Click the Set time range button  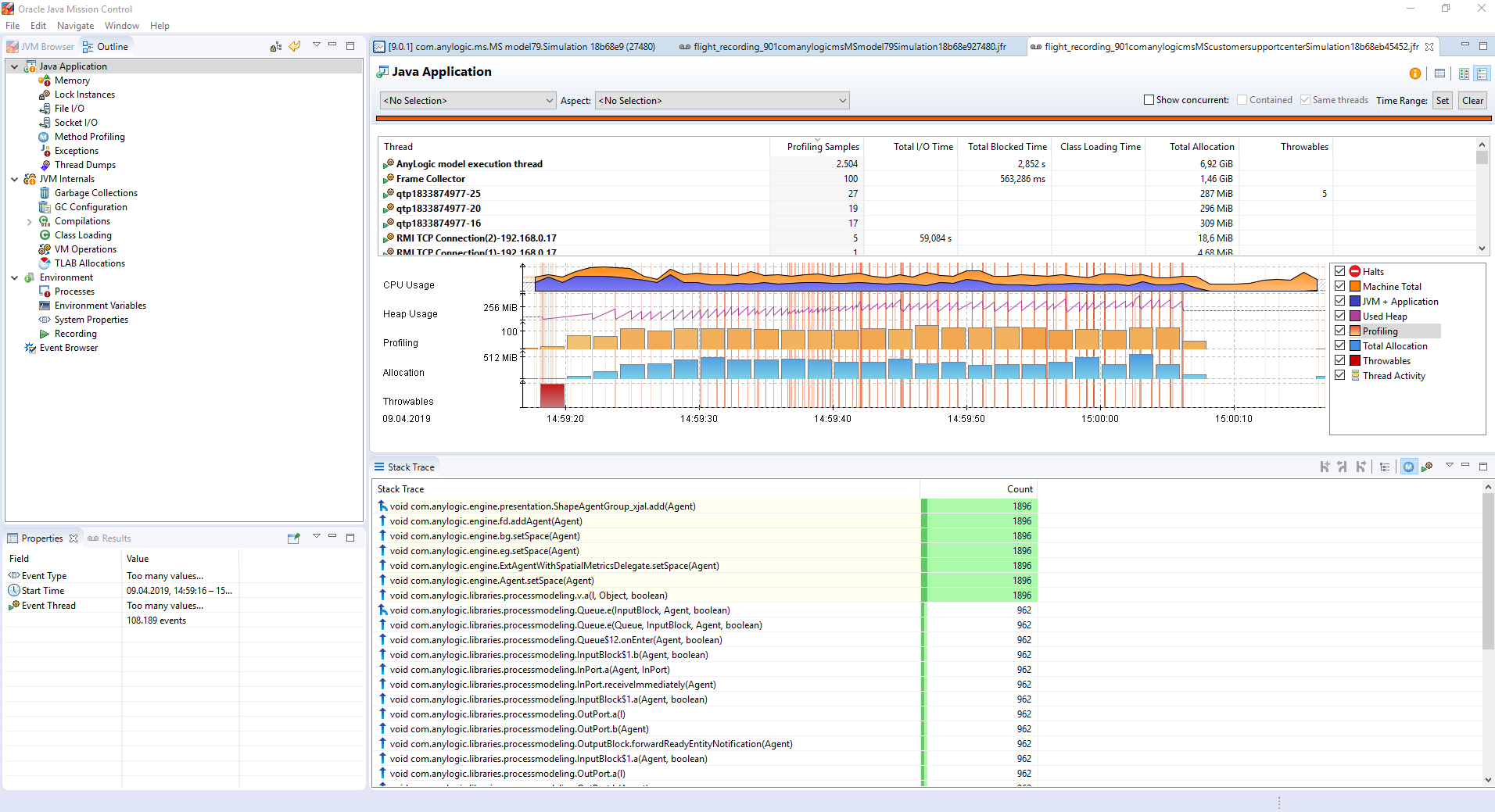(x=1443, y=100)
